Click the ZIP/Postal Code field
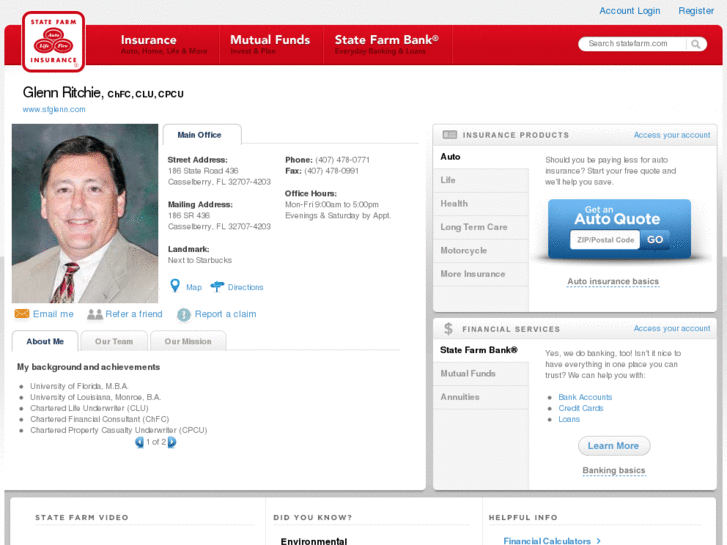This screenshot has width=727, height=545. point(605,240)
